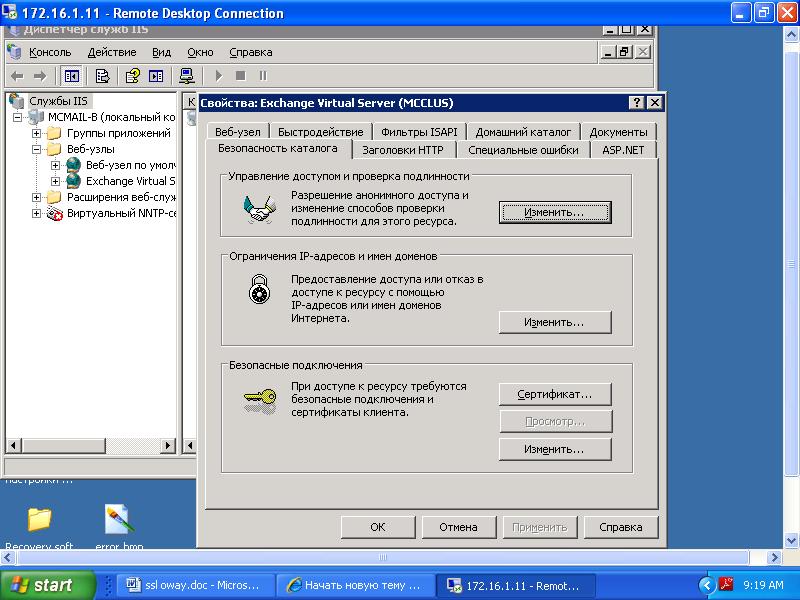Select the Безопасность каталога tab
800x600 pixels.
click(278, 148)
